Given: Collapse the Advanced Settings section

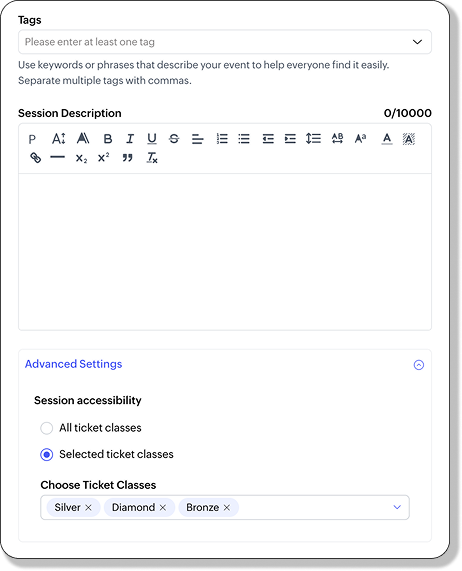Looking at the screenshot, I should point(419,365).
